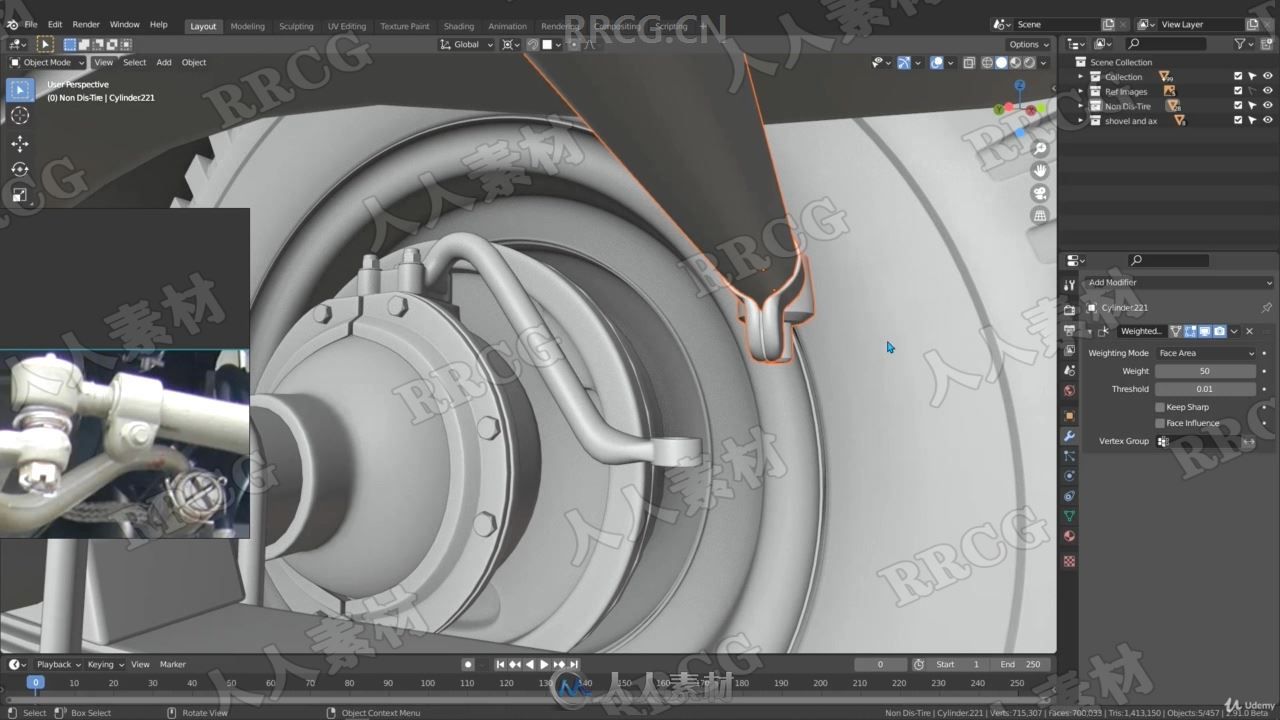Open the View Layer properties tab
This screenshot has width=1280, height=720.
click(x=1069, y=349)
